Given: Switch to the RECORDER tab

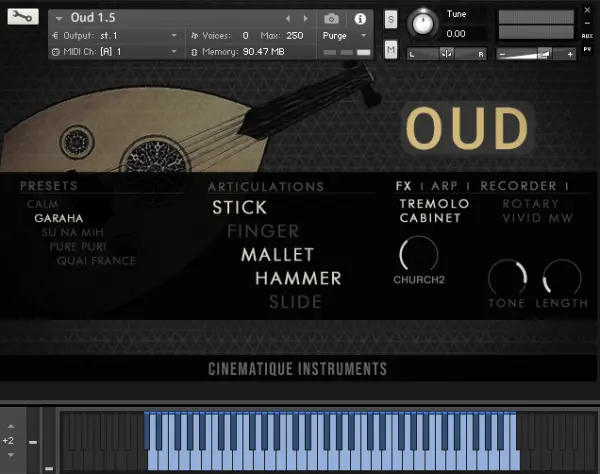Looking at the screenshot, I should 518,186.
